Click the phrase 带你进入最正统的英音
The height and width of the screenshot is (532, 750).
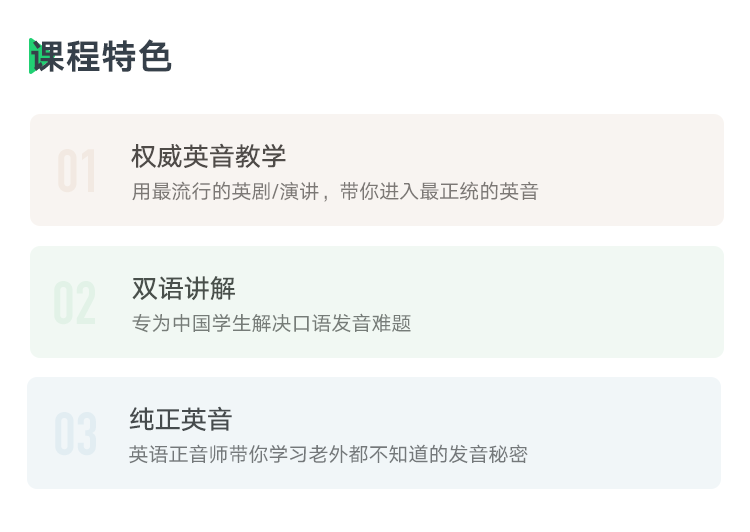click(x=439, y=191)
